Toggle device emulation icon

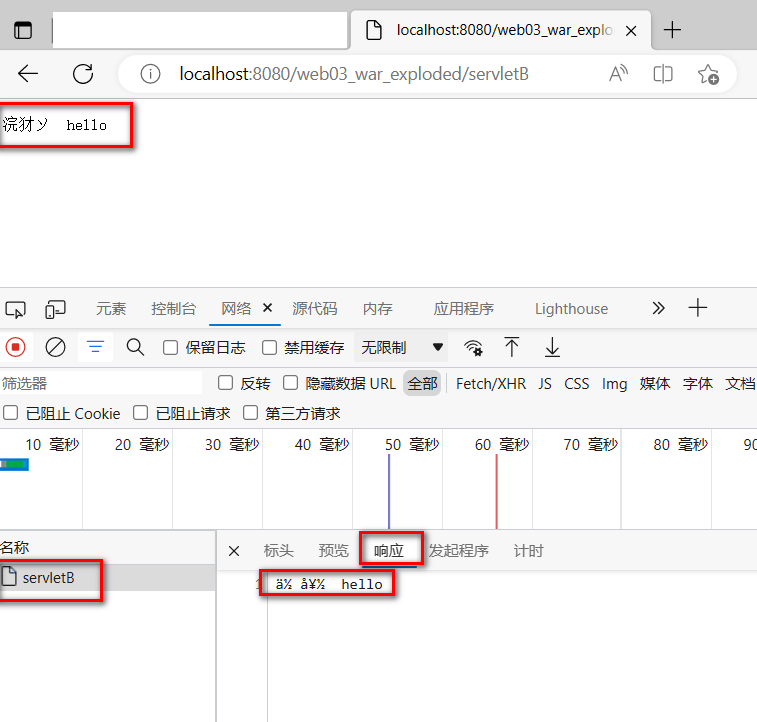(x=55, y=309)
